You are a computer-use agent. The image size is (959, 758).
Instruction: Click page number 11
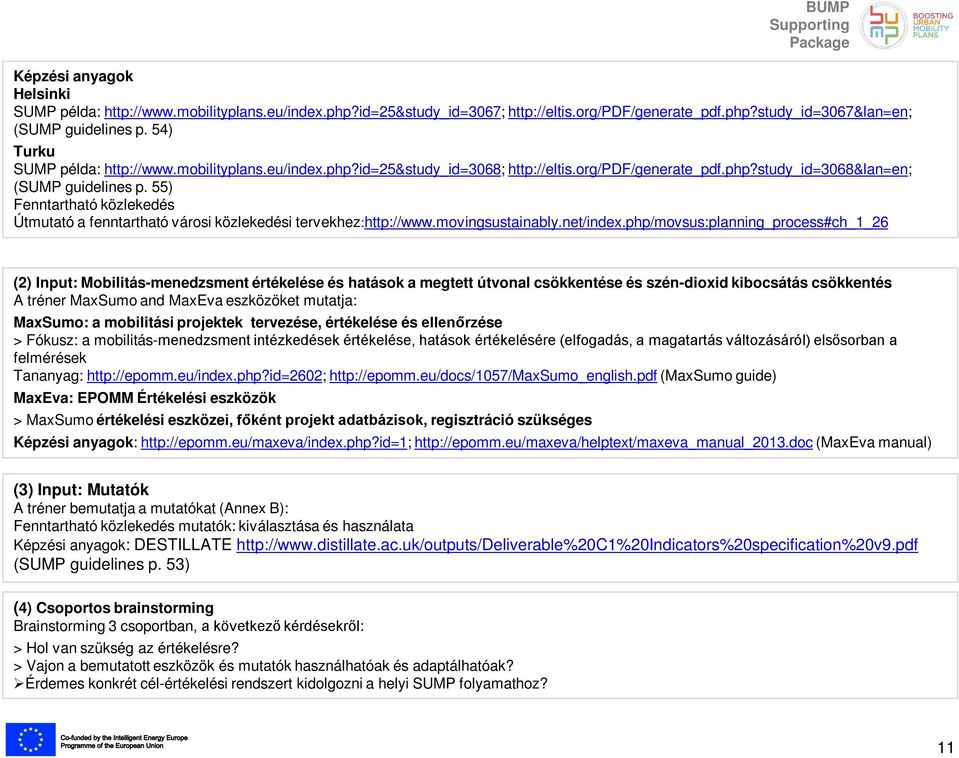tap(946, 747)
